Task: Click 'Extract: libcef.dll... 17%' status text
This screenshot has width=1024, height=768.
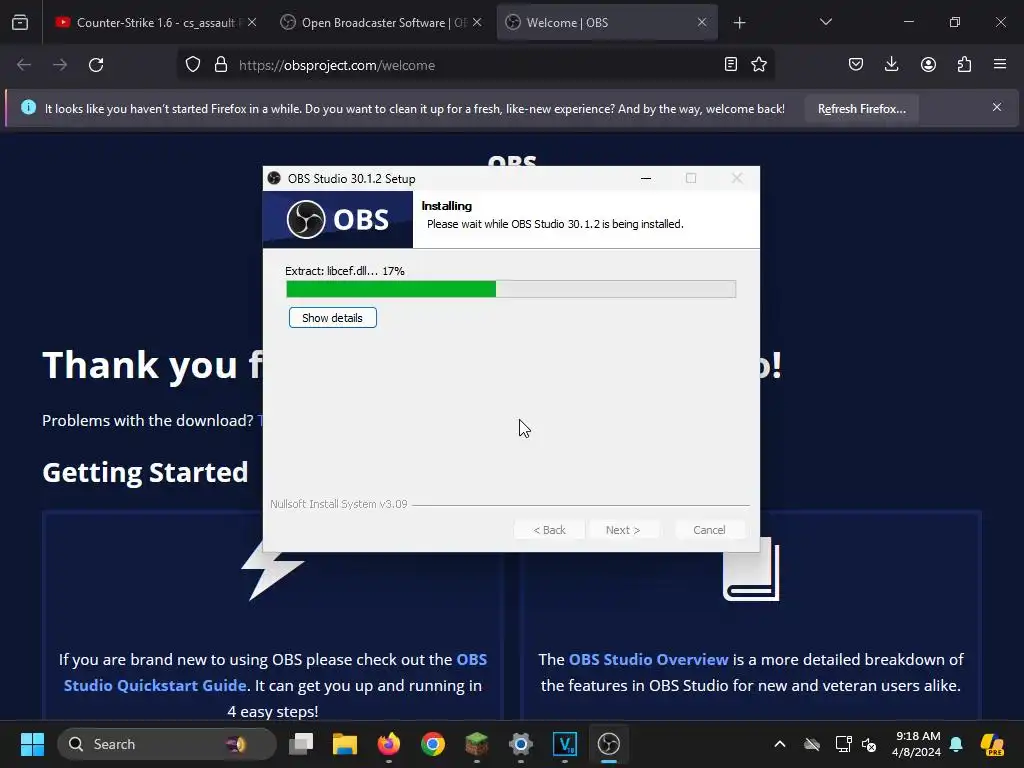Action: 345,271
